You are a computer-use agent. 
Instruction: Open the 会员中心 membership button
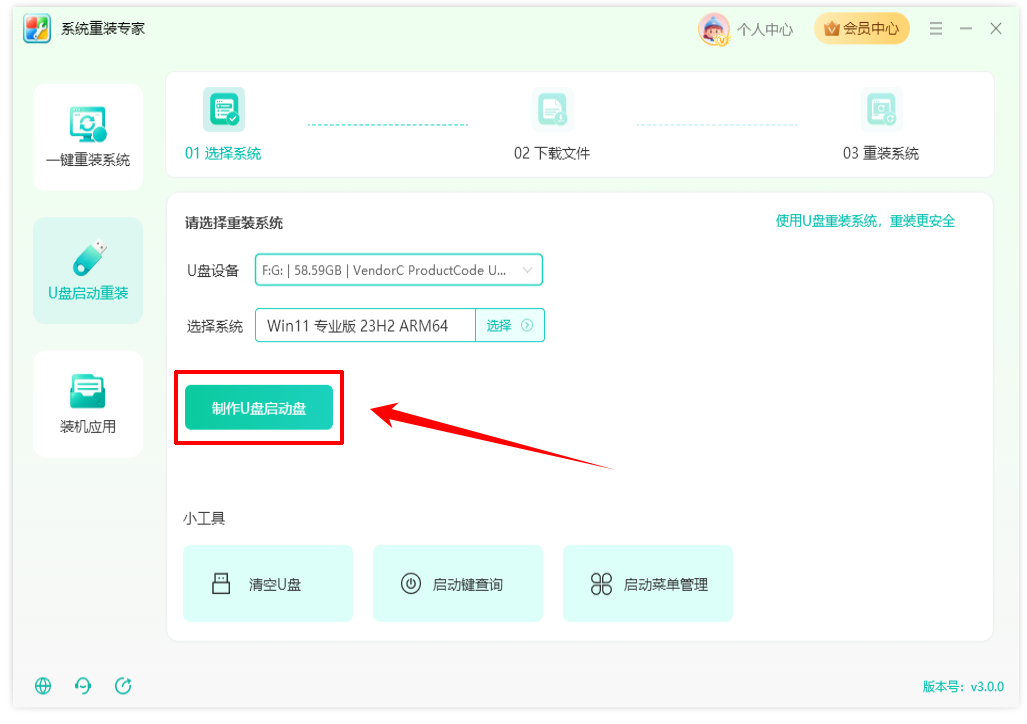[x=861, y=29]
